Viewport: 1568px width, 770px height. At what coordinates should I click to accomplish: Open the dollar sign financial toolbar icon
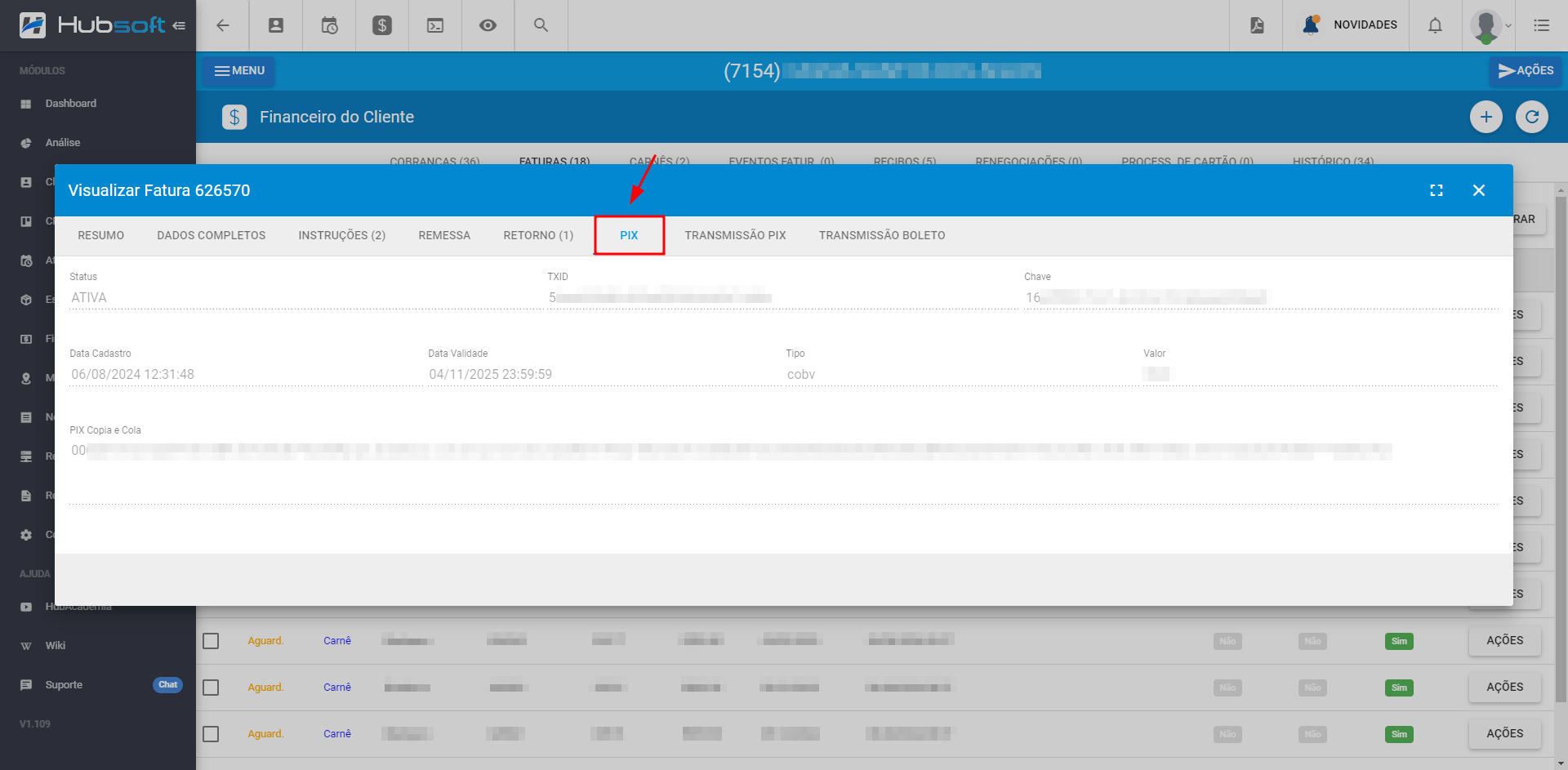click(382, 25)
